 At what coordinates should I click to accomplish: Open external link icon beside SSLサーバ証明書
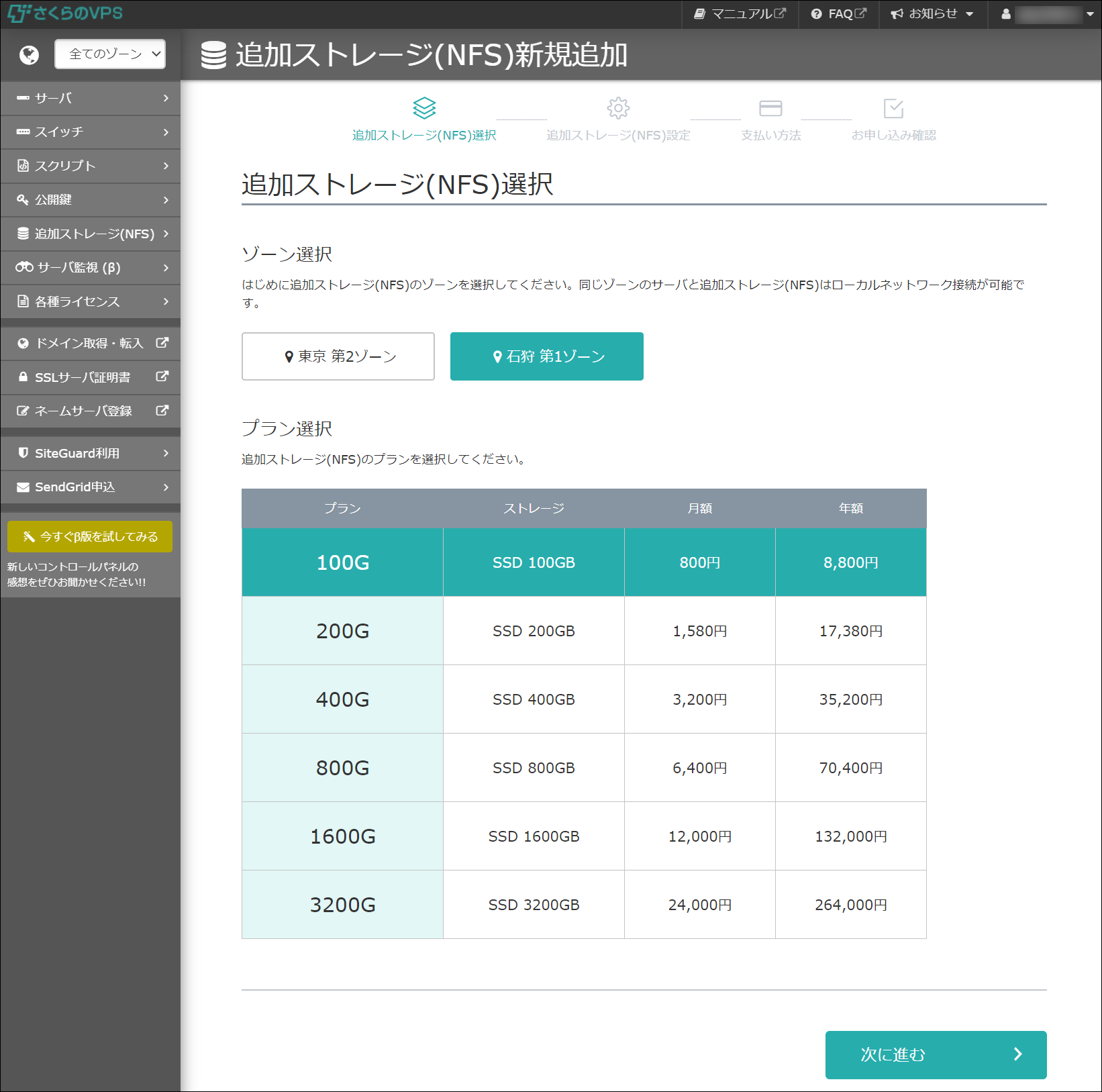point(162,377)
